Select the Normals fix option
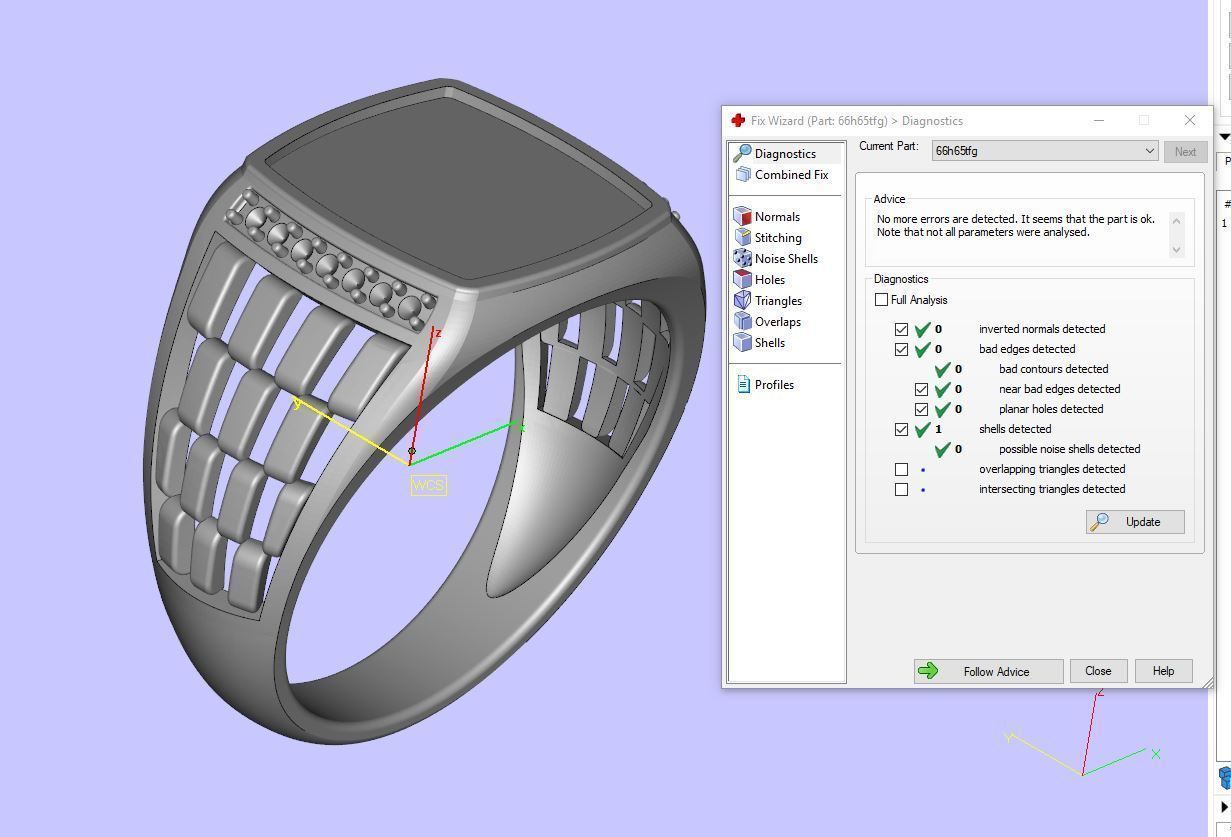 tap(777, 216)
